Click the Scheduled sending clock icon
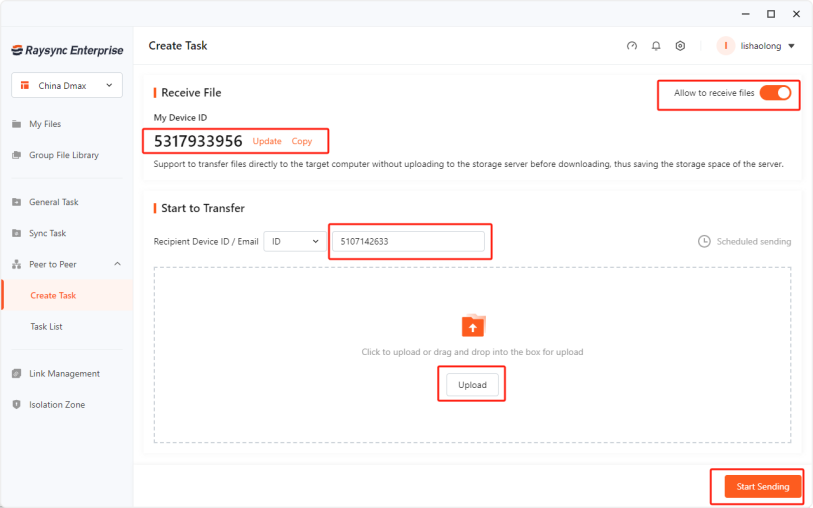The image size is (813, 508). pos(704,242)
